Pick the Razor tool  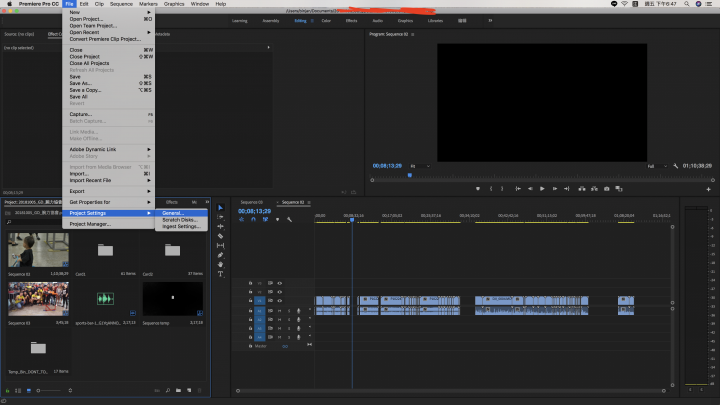pos(220,236)
